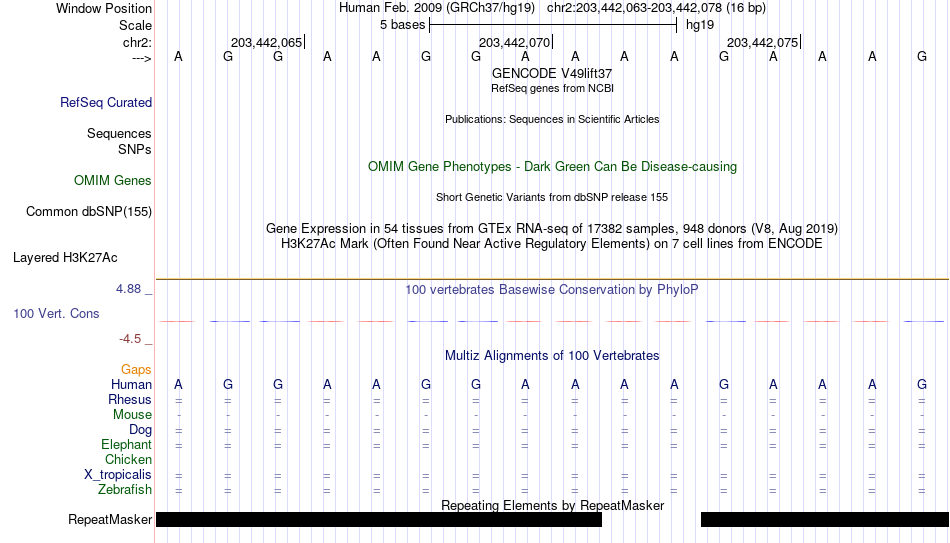Click Short Genetic Variants from dbSNP title

[x=552, y=197]
